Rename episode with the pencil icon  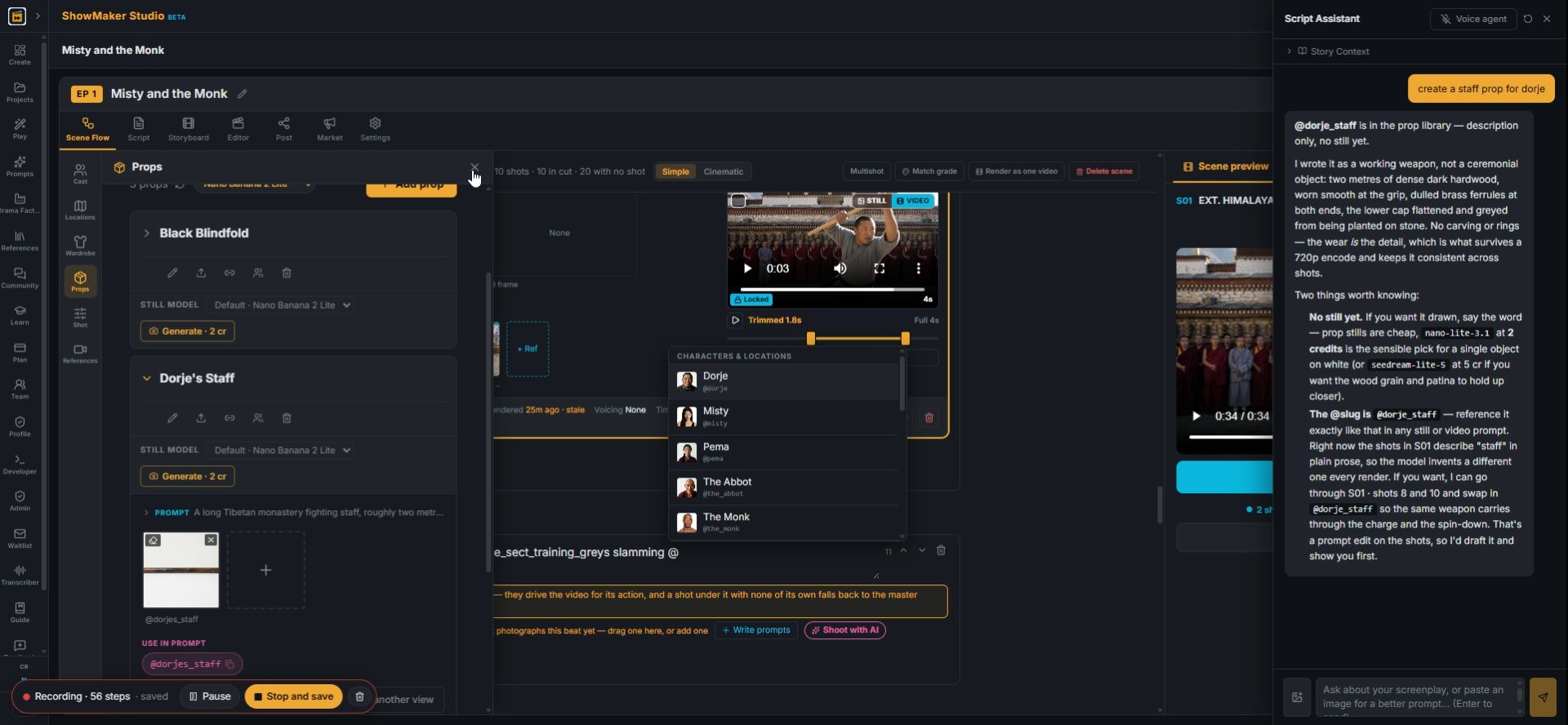pyautogui.click(x=243, y=94)
